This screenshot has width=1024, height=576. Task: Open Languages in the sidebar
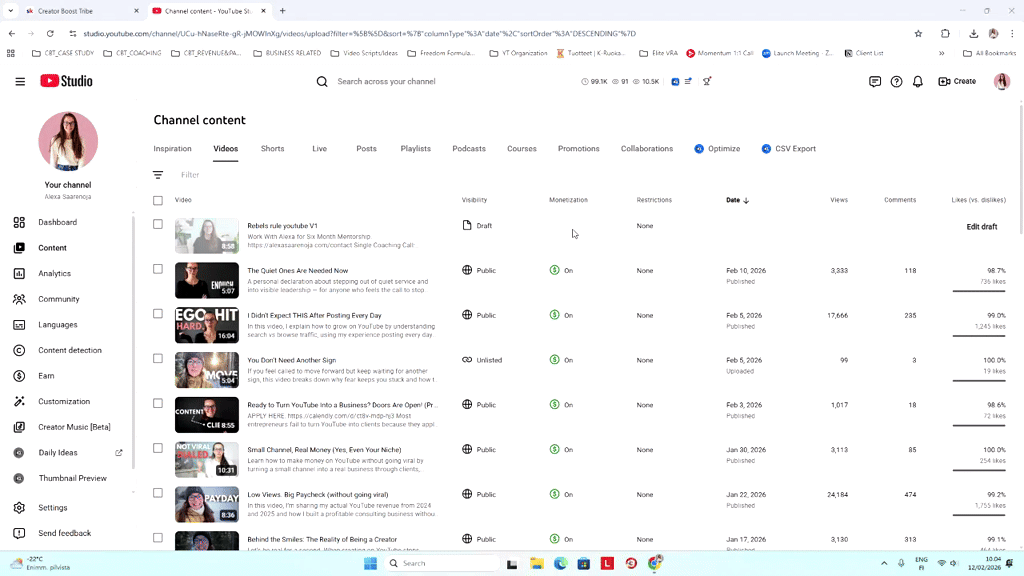coord(57,325)
